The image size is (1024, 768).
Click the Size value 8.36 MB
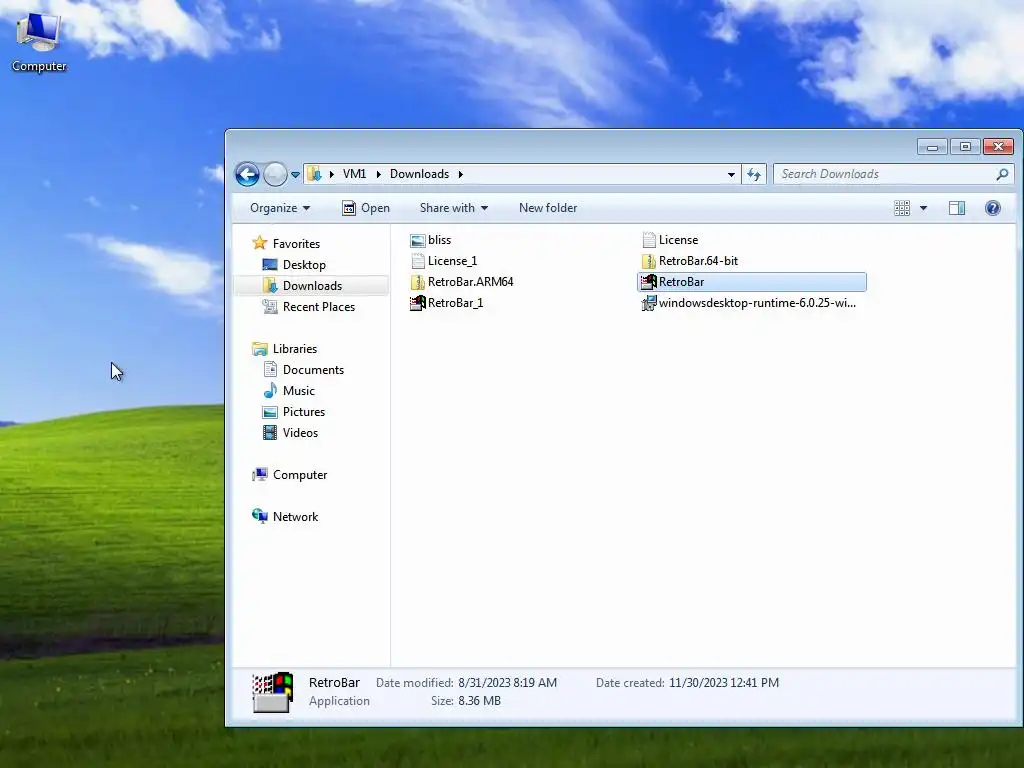click(x=479, y=701)
